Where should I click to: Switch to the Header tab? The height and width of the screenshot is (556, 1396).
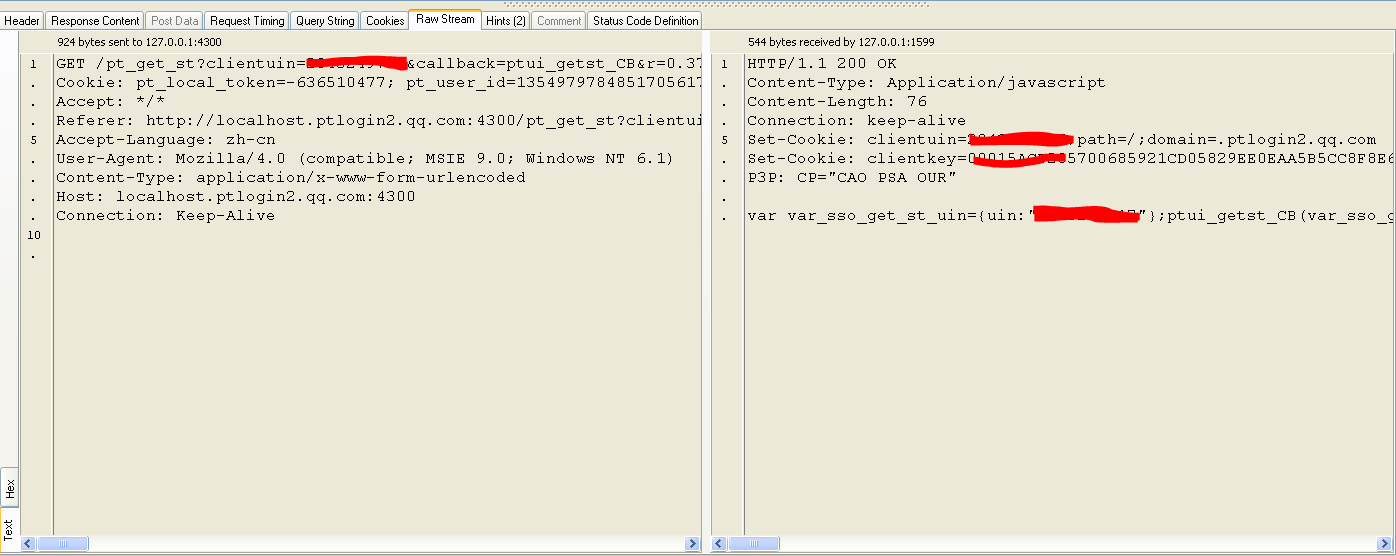point(22,20)
